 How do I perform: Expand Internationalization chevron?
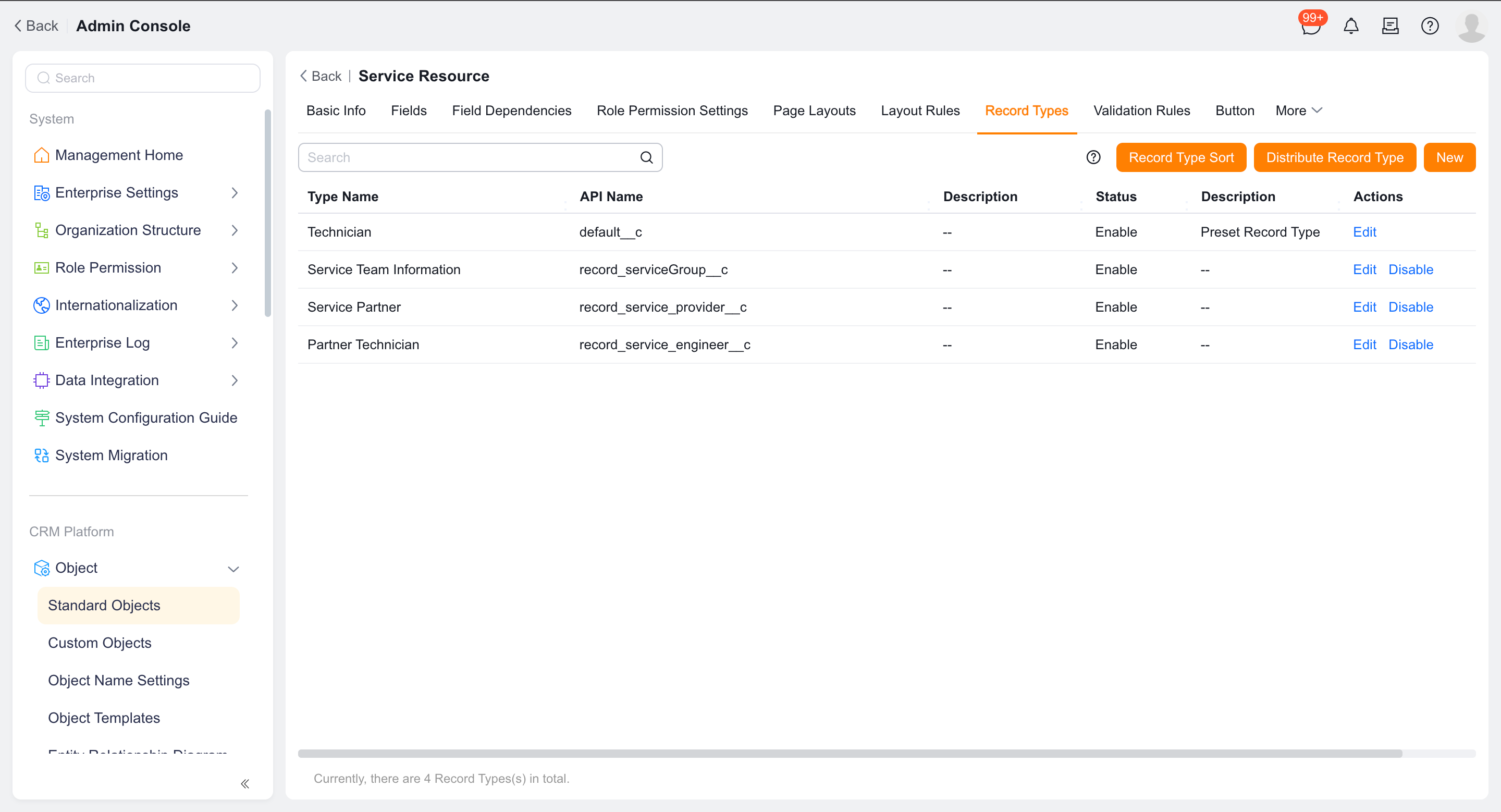[x=235, y=305]
